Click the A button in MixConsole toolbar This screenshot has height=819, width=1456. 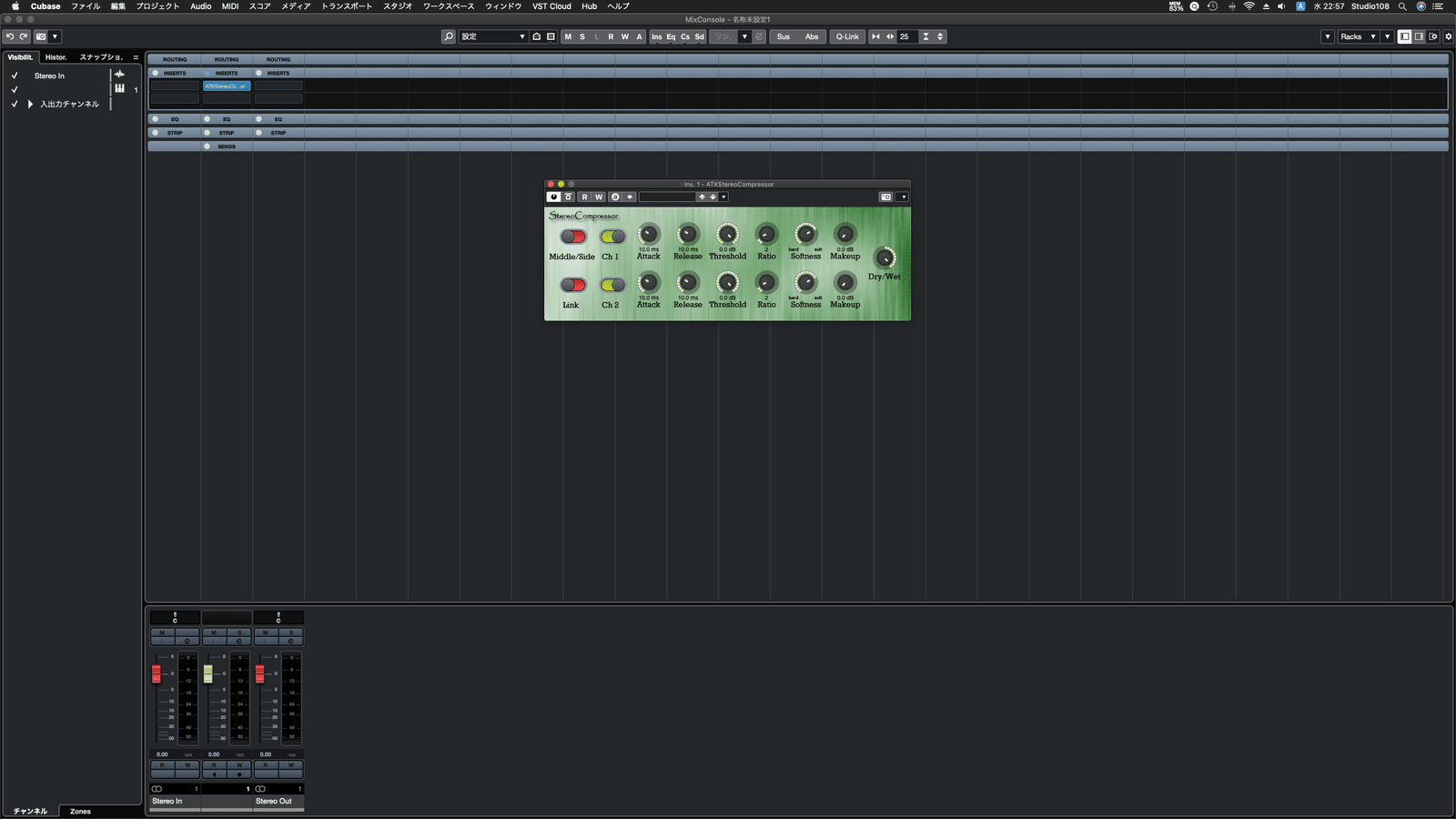tap(639, 36)
